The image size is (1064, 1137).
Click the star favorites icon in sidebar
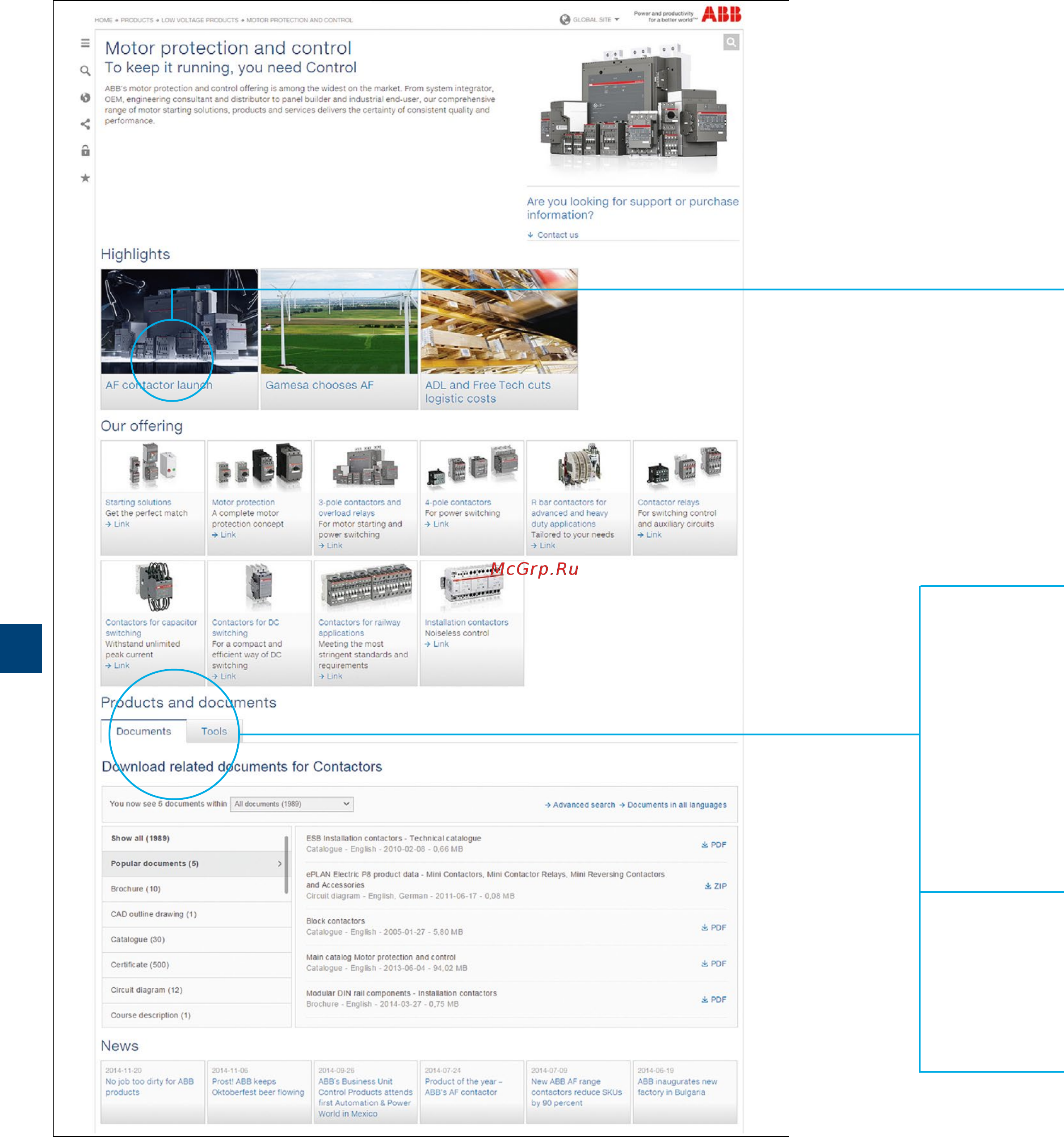coord(85,178)
